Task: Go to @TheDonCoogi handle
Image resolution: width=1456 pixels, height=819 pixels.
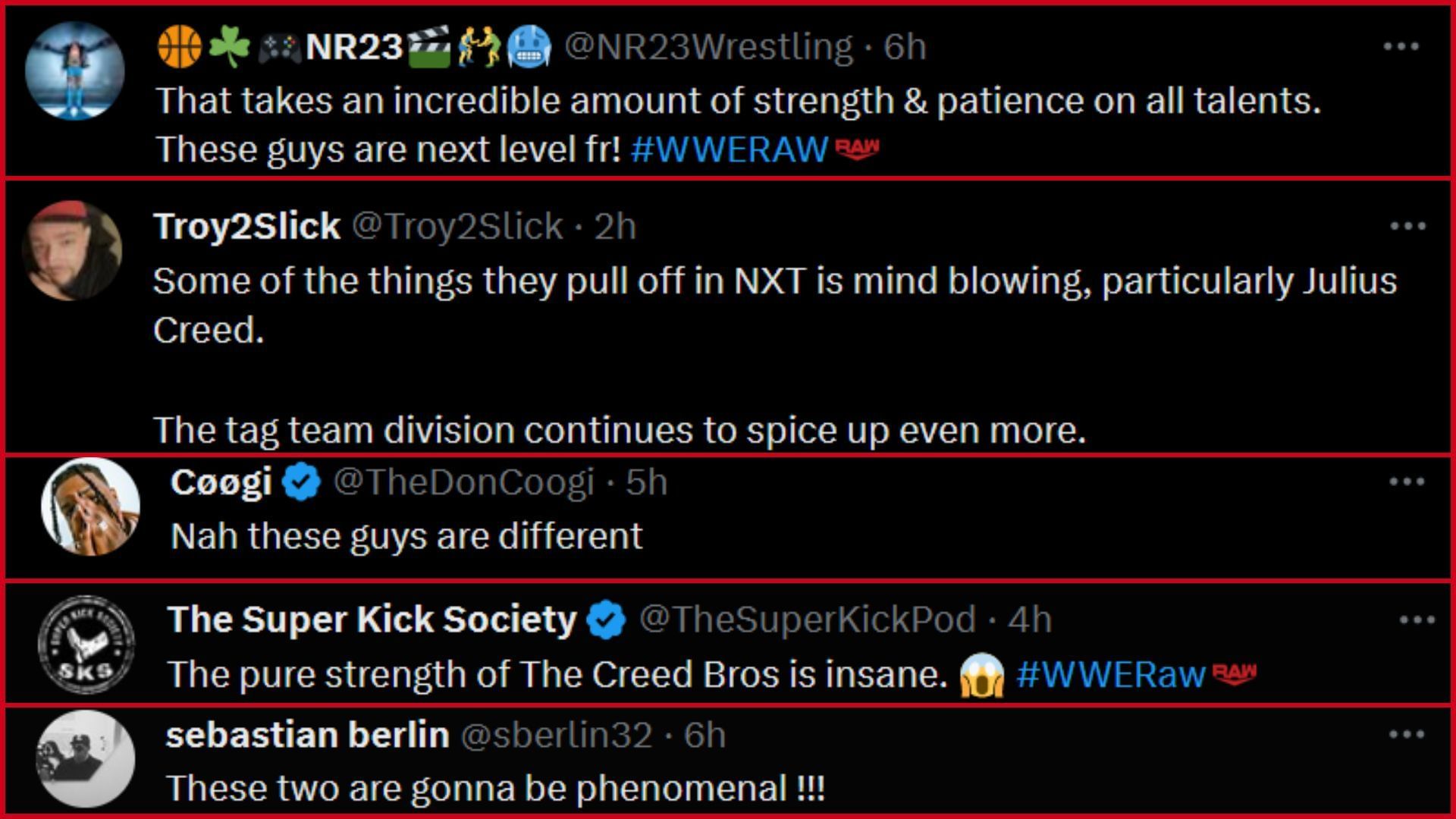Action: pos(463,482)
